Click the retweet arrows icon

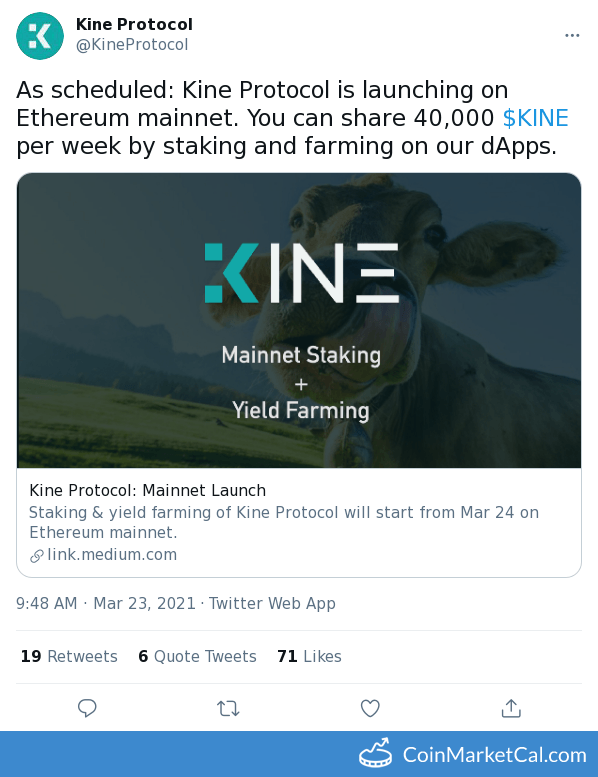pos(228,709)
